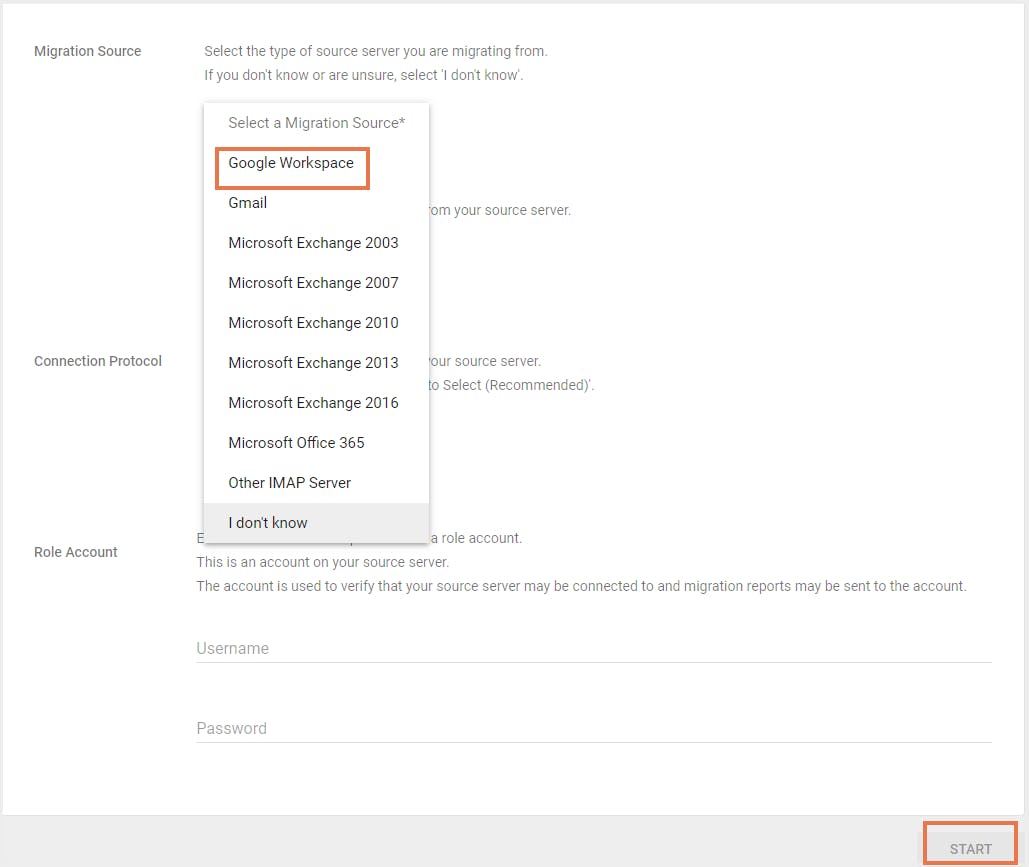Image resolution: width=1029 pixels, height=867 pixels.
Task: Click the Migration Source section label
Action: coord(88,51)
